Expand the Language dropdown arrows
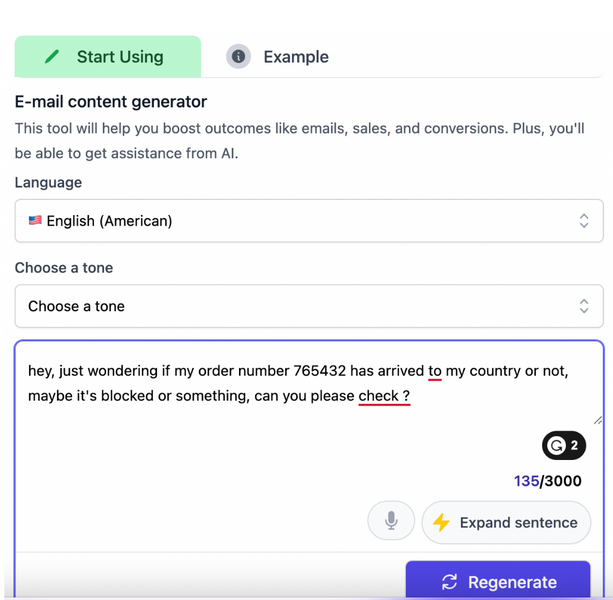This screenshot has width=613, height=600. coord(584,221)
